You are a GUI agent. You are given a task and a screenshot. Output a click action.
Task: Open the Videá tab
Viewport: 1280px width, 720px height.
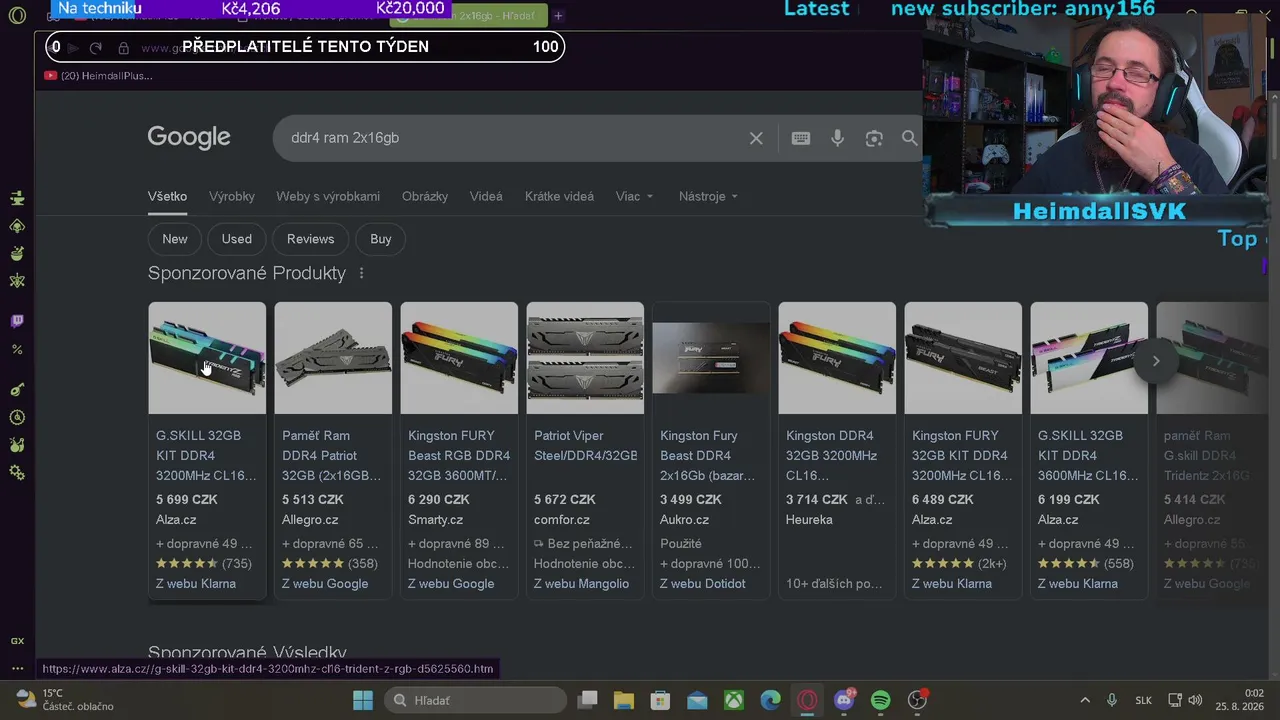tap(486, 196)
